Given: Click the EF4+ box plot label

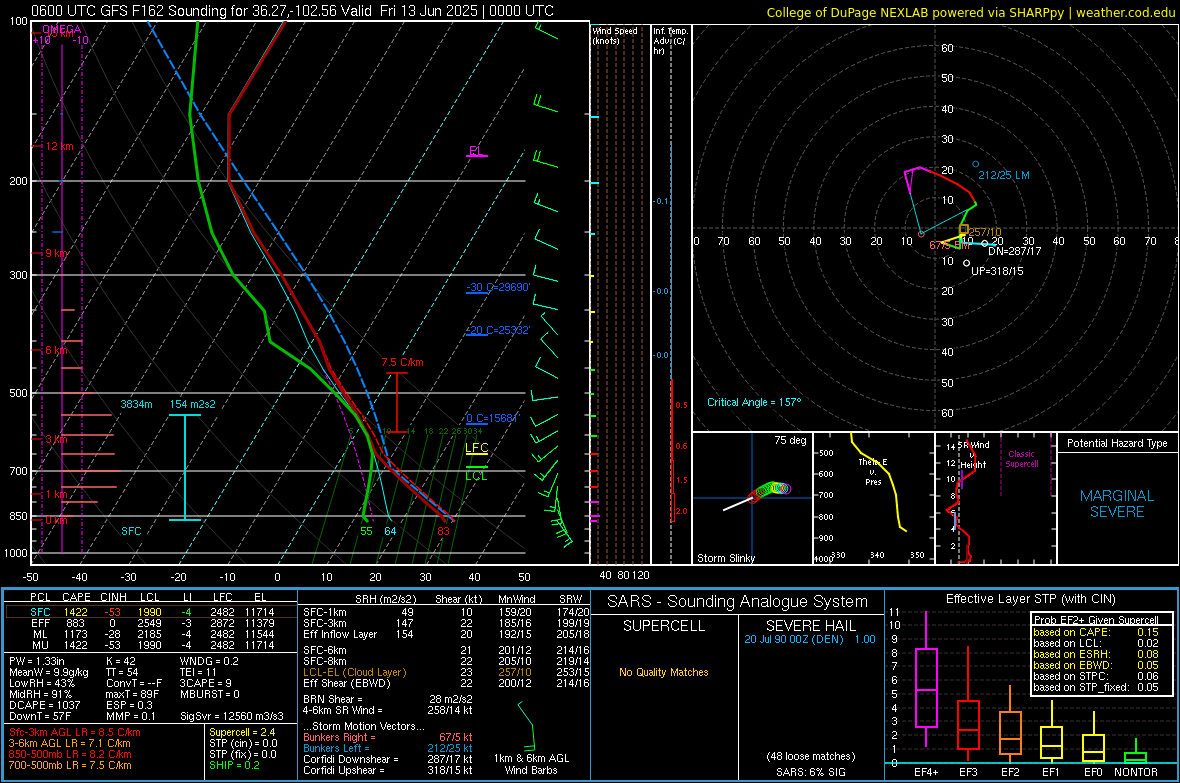Looking at the screenshot, I should [926, 772].
